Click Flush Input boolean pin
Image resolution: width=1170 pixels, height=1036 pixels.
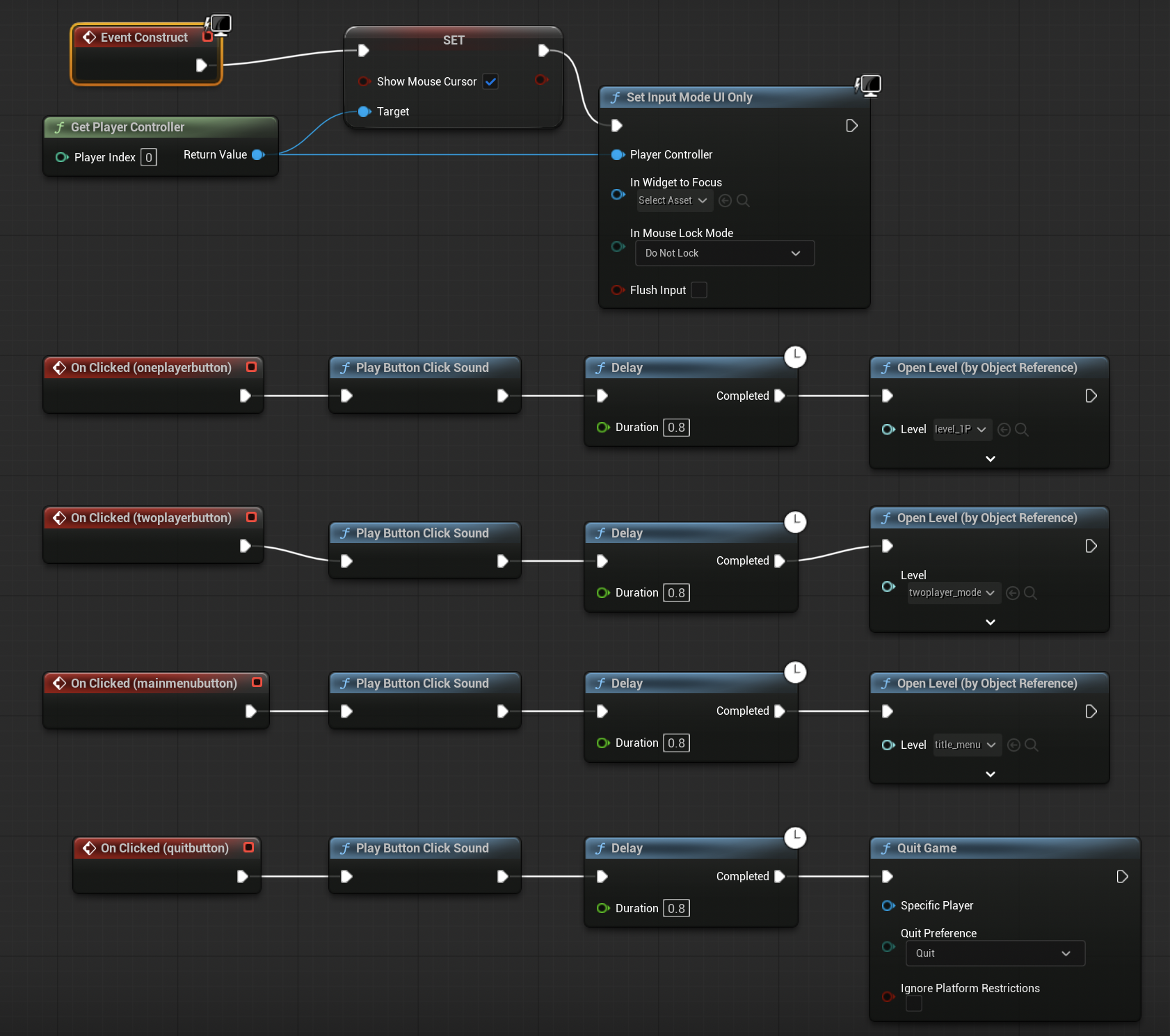[x=618, y=290]
